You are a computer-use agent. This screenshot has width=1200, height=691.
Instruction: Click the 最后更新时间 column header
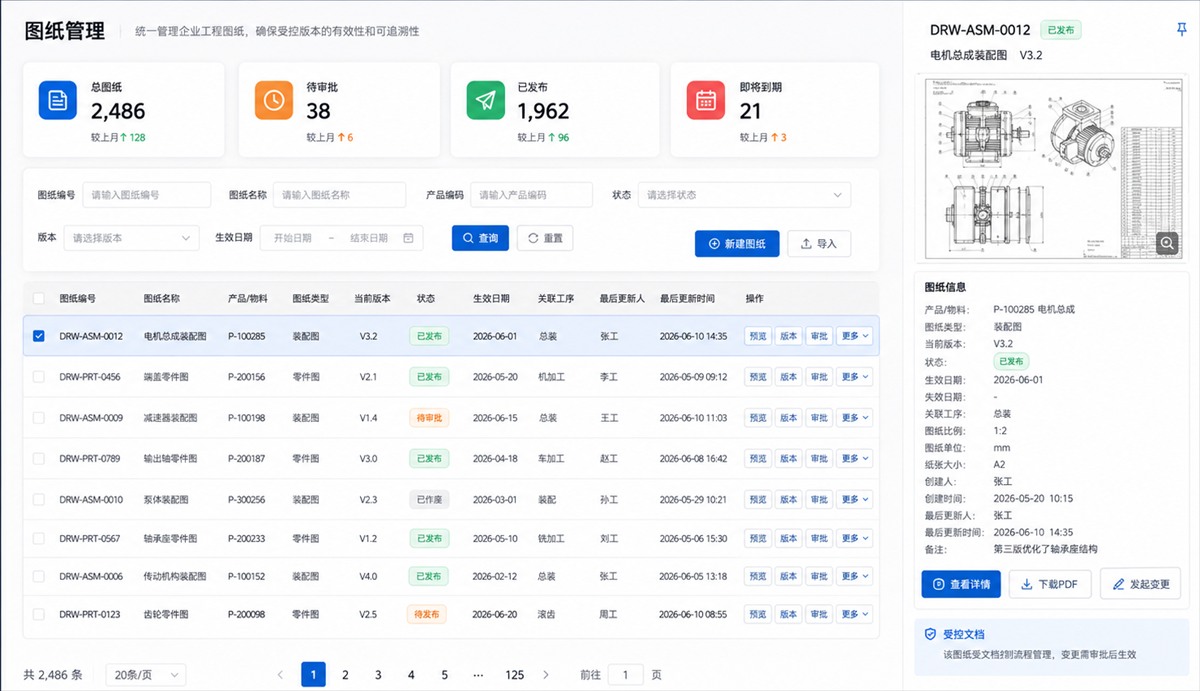click(687, 298)
